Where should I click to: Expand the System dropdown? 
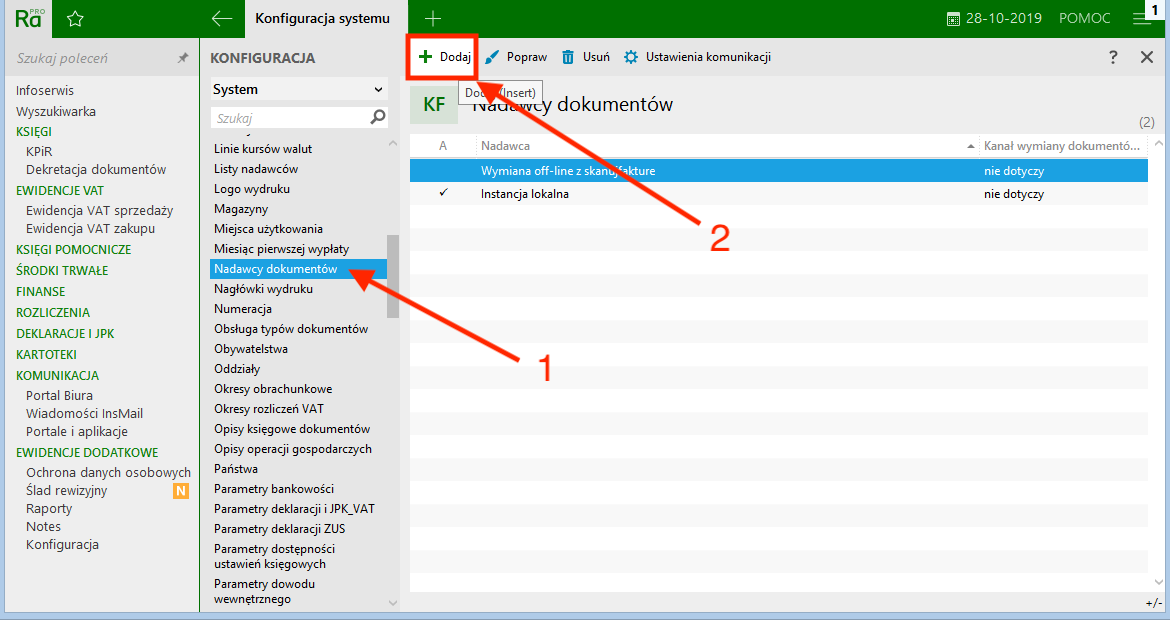click(x=298, y=89)
